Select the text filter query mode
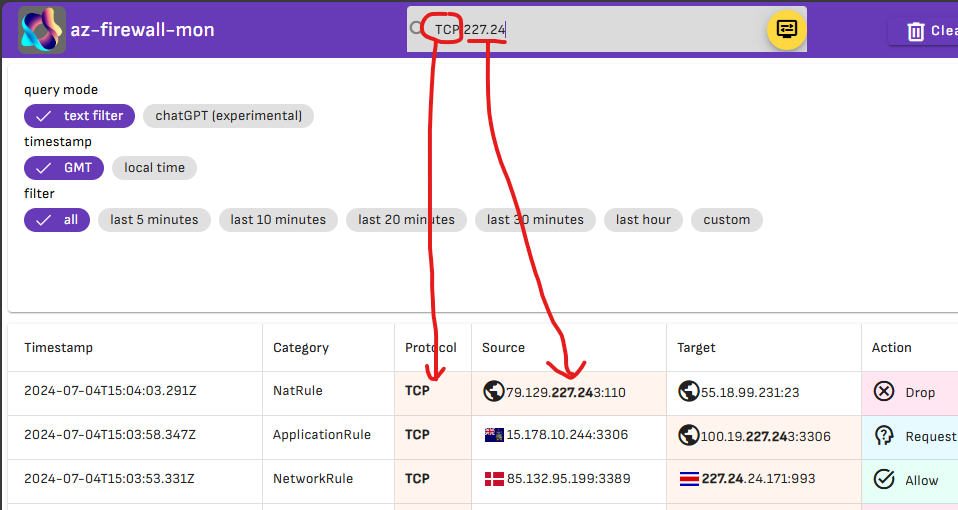Screen dimensions: 958x510 [79, 116]
